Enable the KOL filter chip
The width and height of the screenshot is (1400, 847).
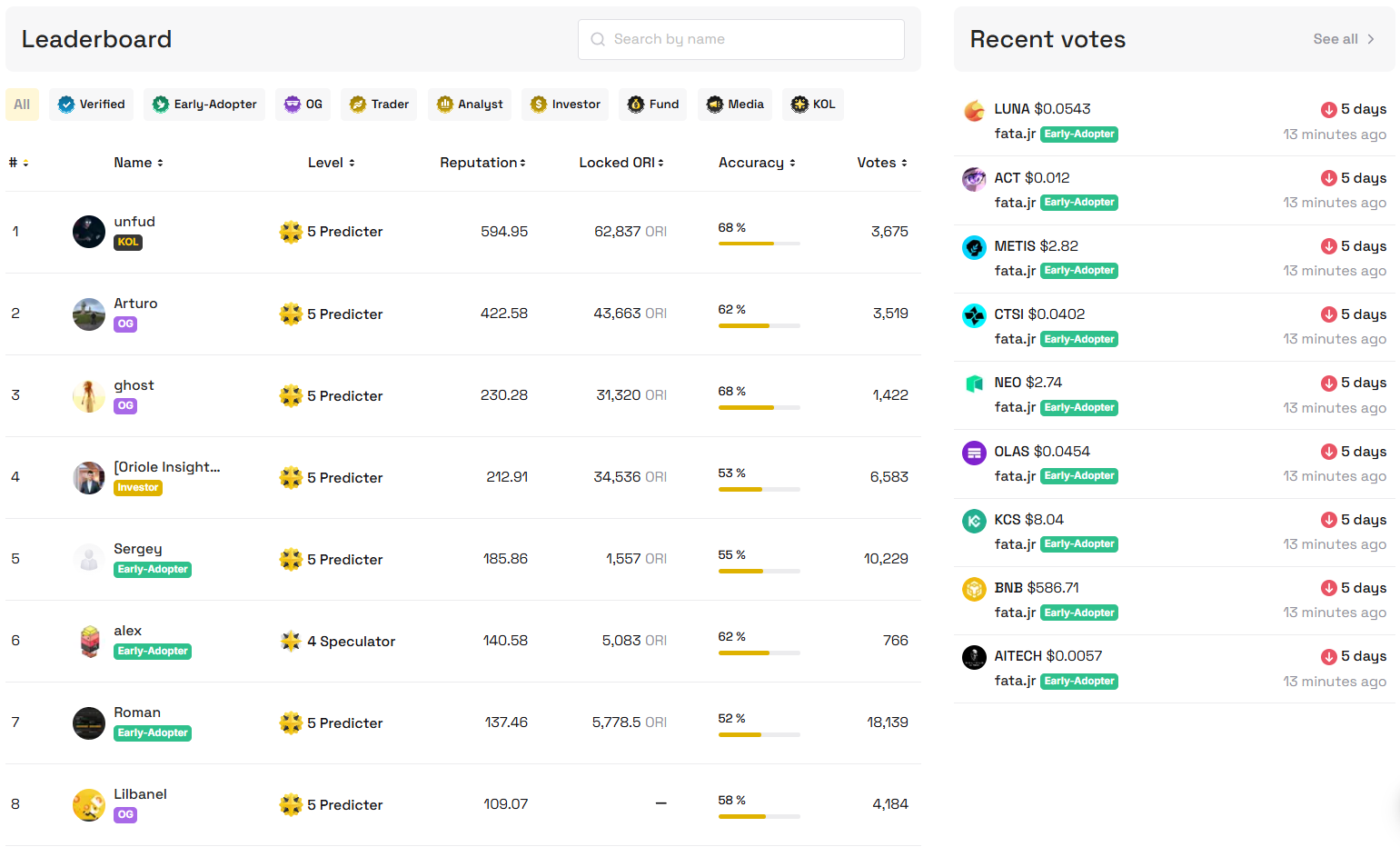pyautogui.click(x=813, y=105)
